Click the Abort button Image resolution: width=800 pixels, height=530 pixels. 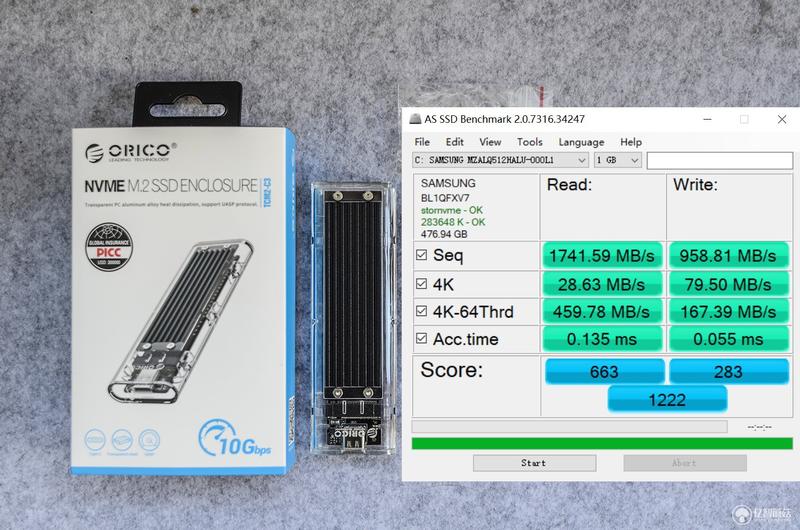tap(685, 463)
